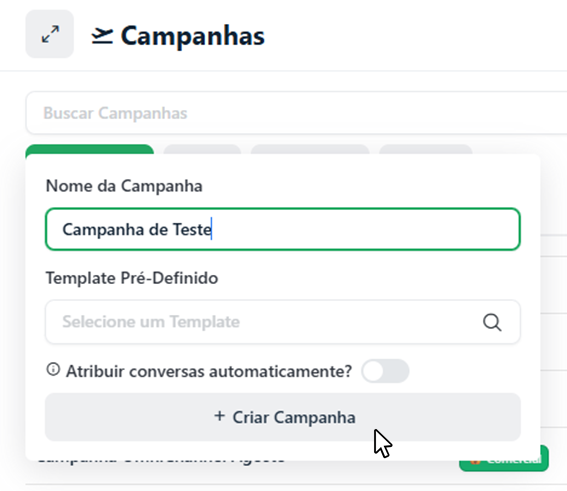Click the Atribuir conversas automaticamente label
This screenshot has height=491, width=567.
pyautogui.click(x=209, y=371)
